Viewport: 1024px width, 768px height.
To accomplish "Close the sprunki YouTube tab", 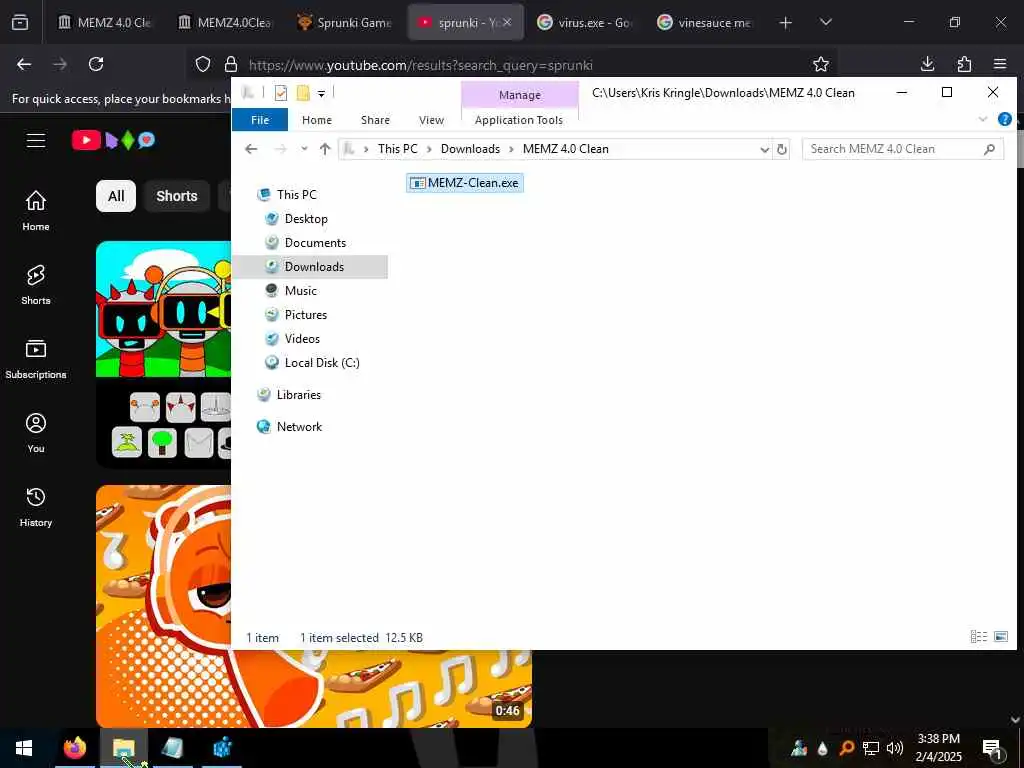I will (x=507, y=22).
